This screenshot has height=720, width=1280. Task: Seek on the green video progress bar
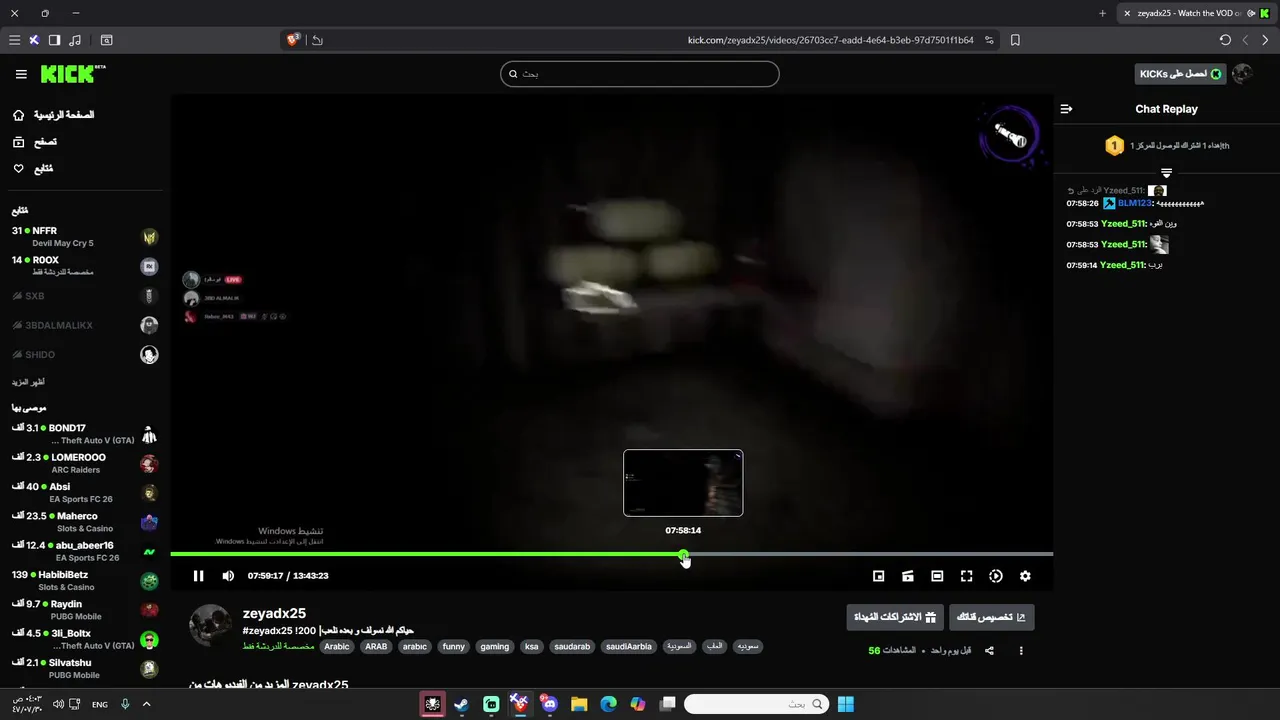point(611,554)
